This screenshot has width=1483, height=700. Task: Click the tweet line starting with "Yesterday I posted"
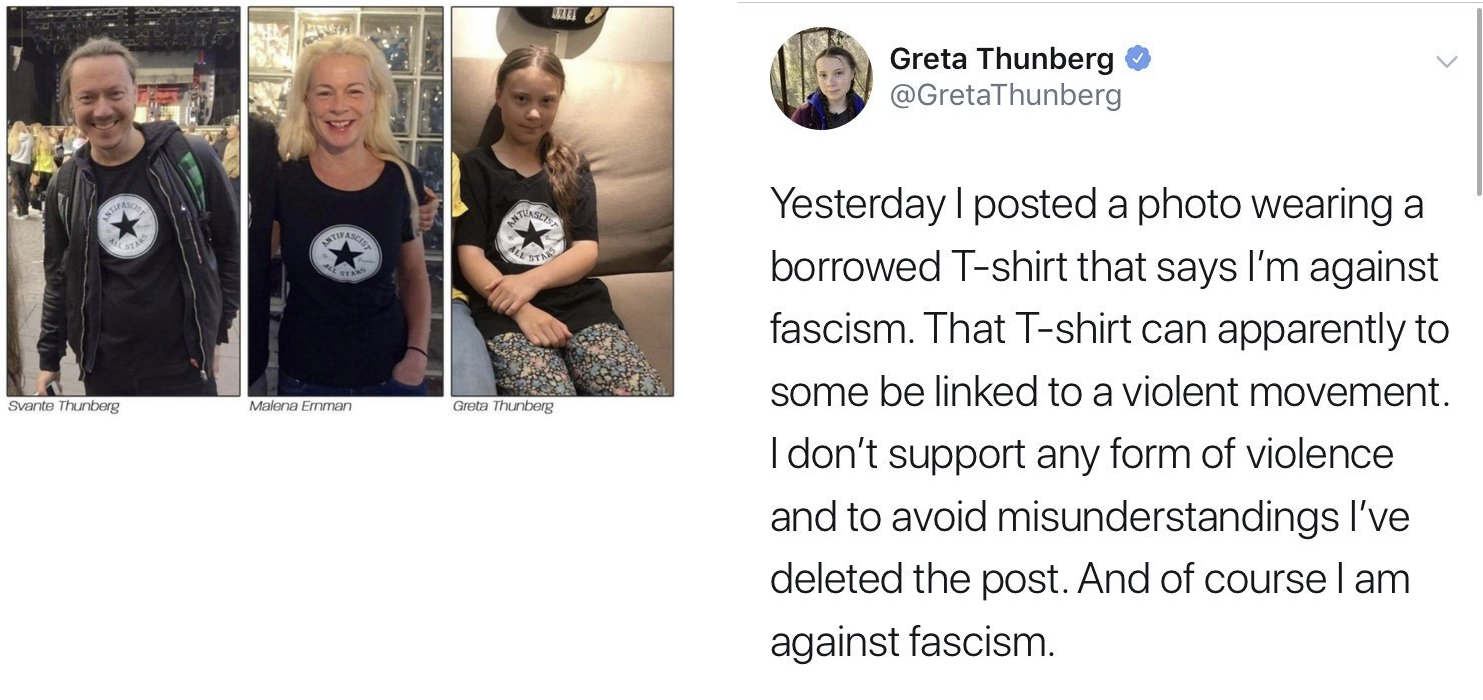tap(1097, 205)
